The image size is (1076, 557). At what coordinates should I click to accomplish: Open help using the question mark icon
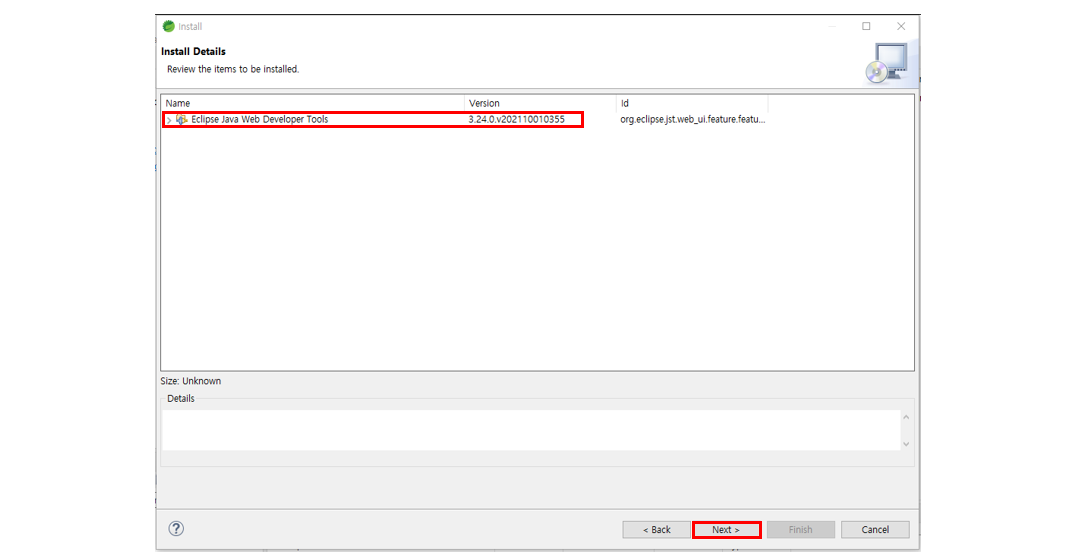tap(176, 528)
